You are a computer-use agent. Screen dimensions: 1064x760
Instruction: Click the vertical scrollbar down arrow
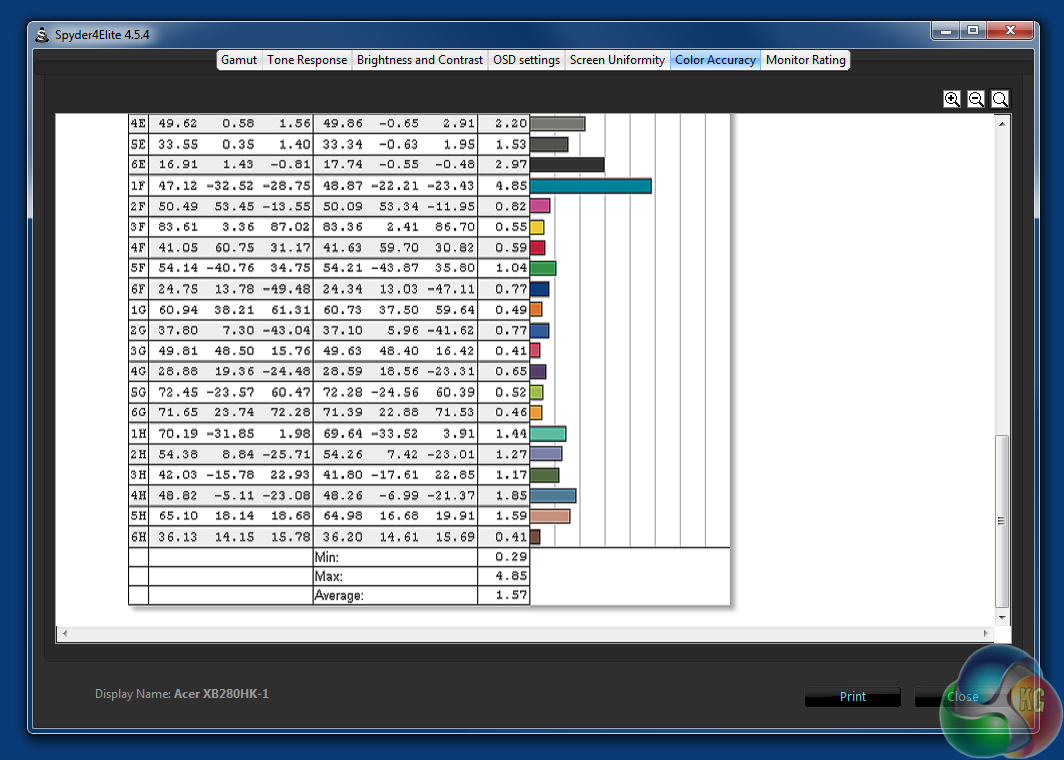pos(1002,618)
